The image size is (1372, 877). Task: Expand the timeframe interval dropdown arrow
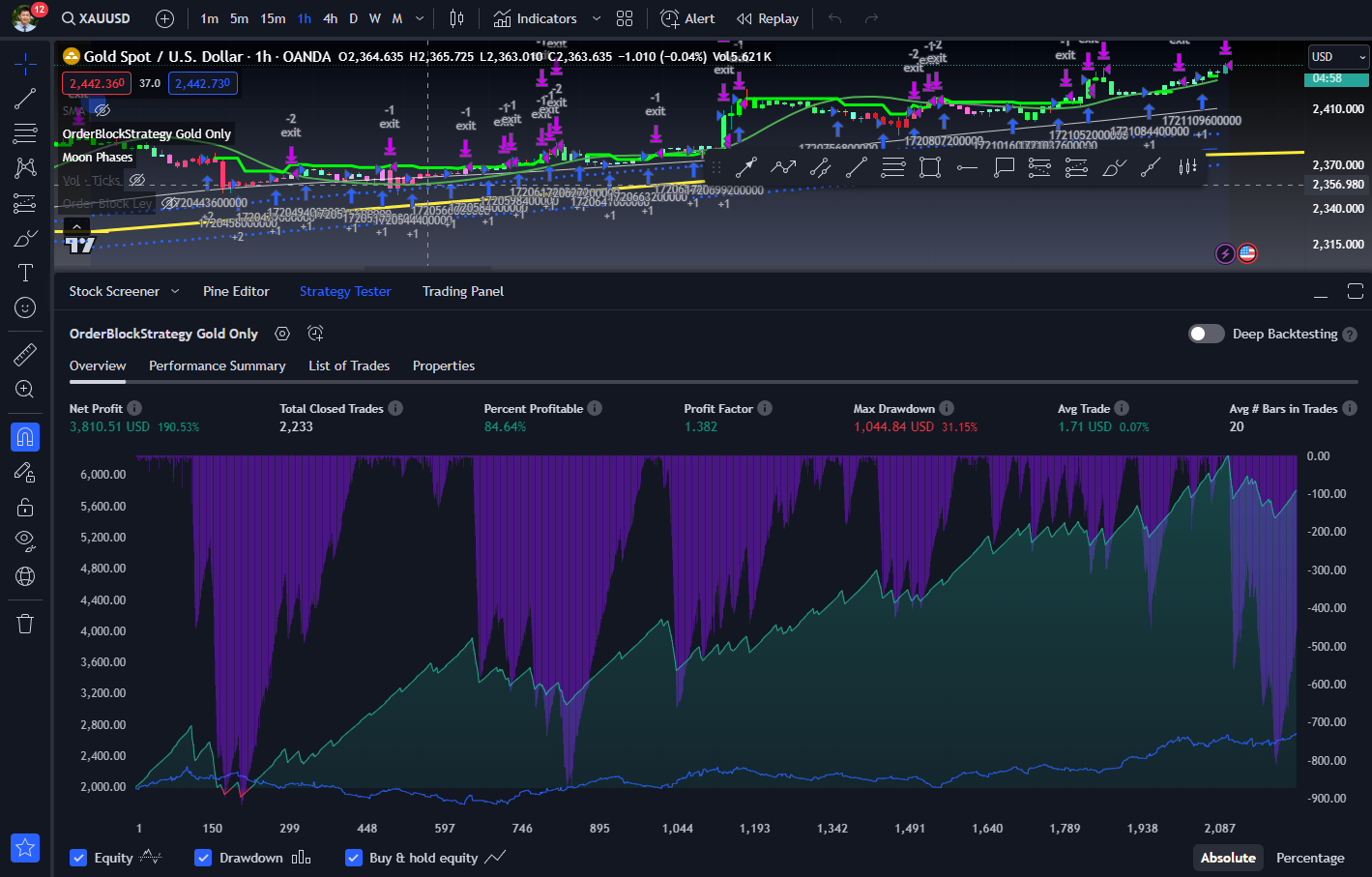pos(420,18)
